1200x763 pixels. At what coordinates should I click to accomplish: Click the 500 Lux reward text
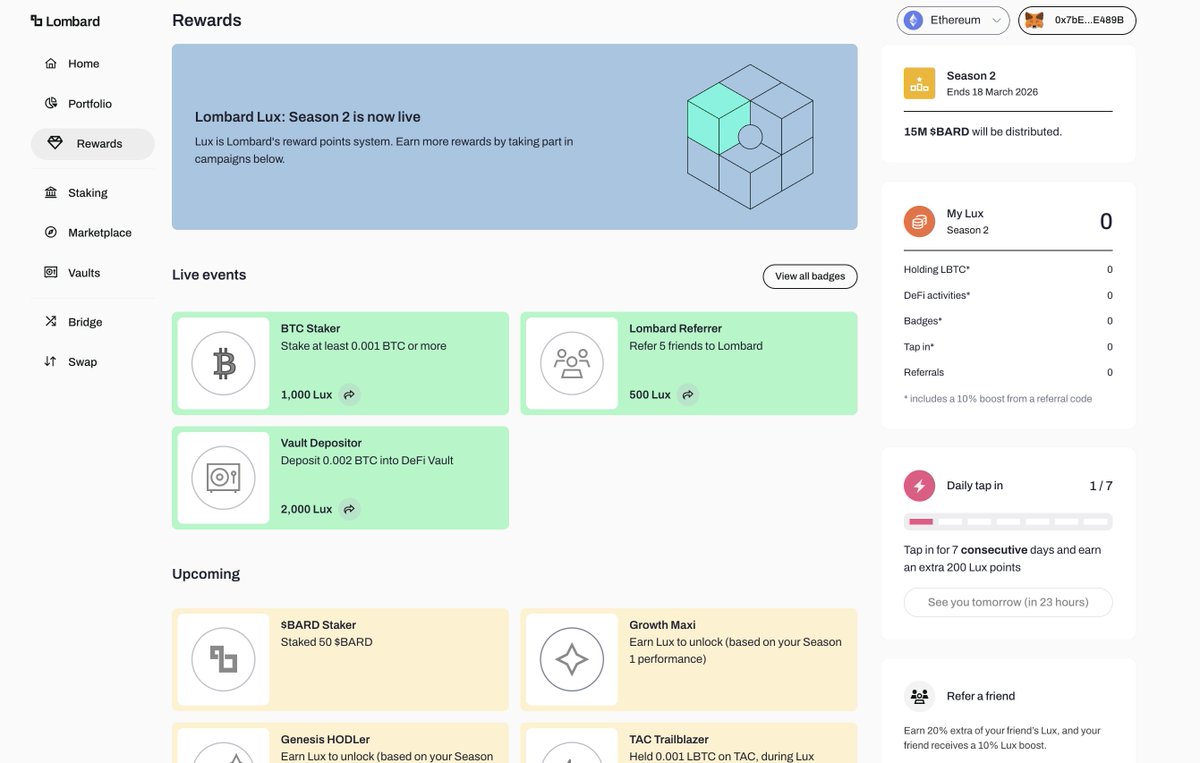pos(650,395)
